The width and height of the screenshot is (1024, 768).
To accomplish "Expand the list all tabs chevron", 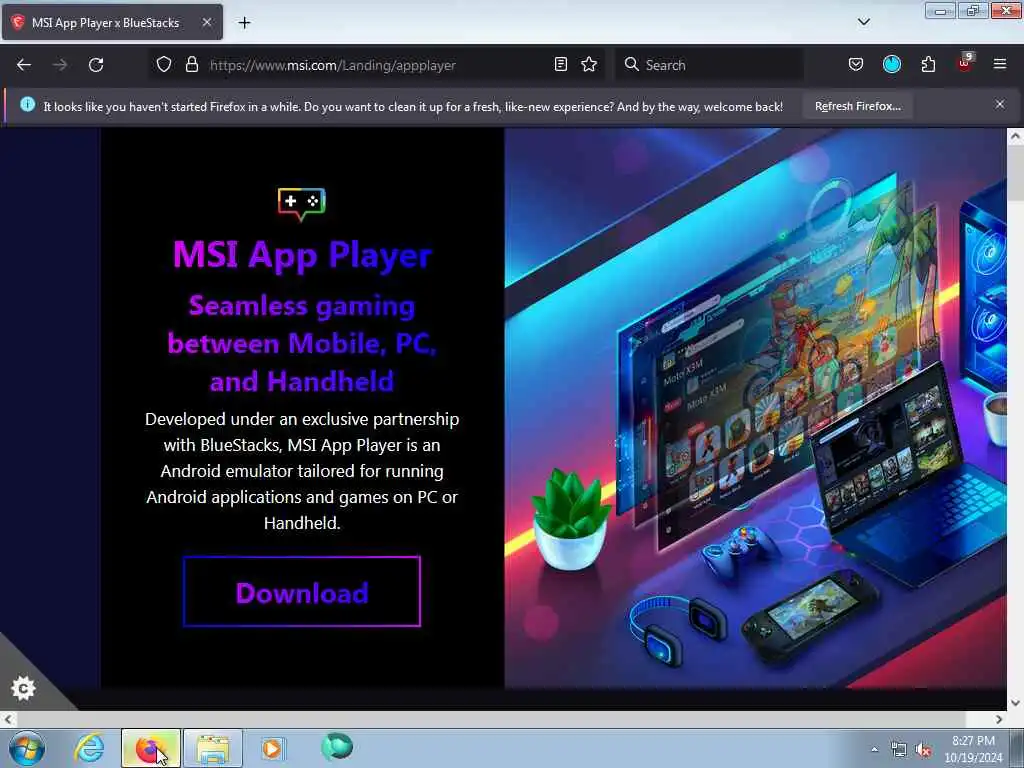I will point(863,22).
